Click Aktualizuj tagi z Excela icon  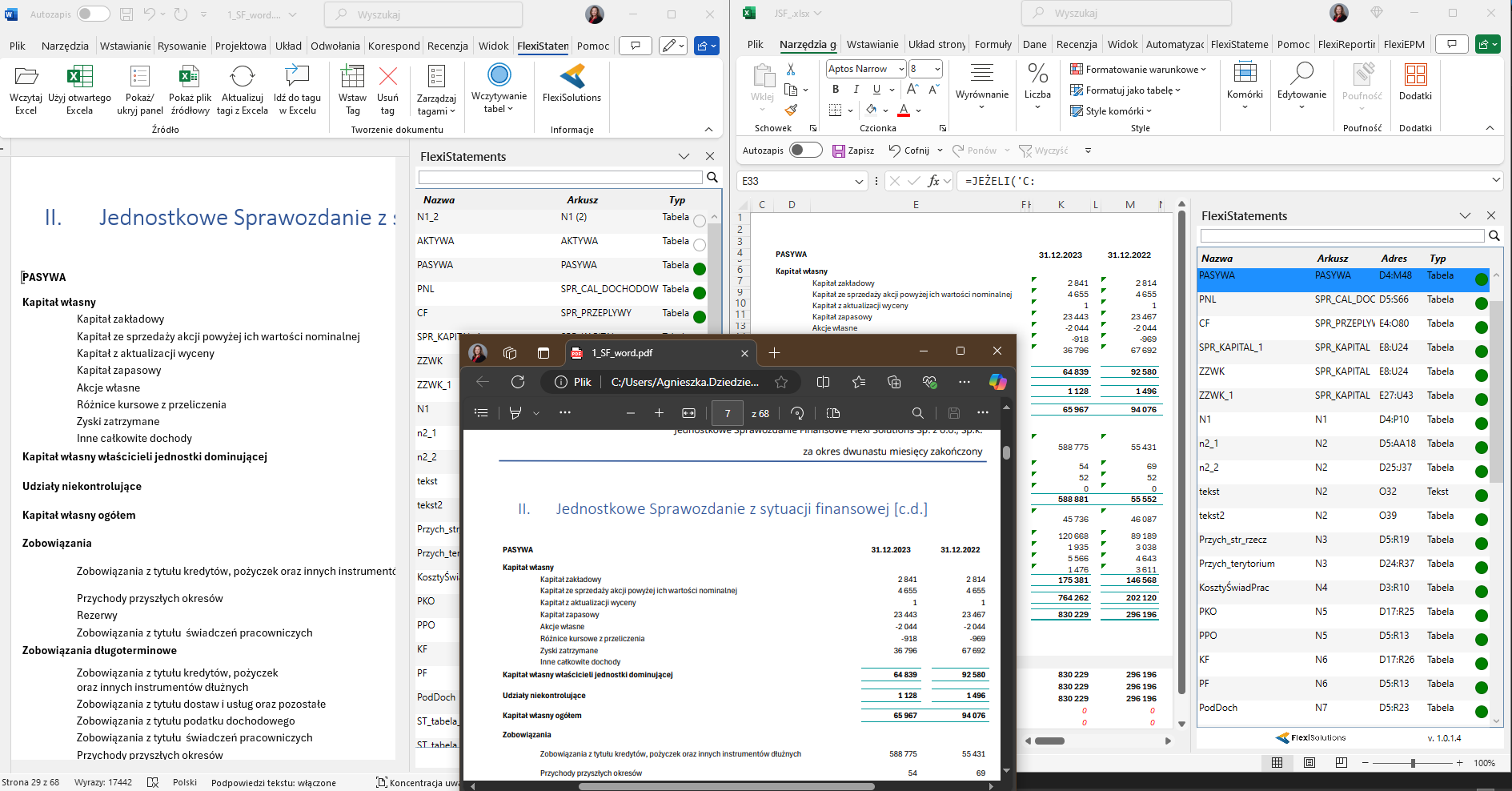[242, 77]
